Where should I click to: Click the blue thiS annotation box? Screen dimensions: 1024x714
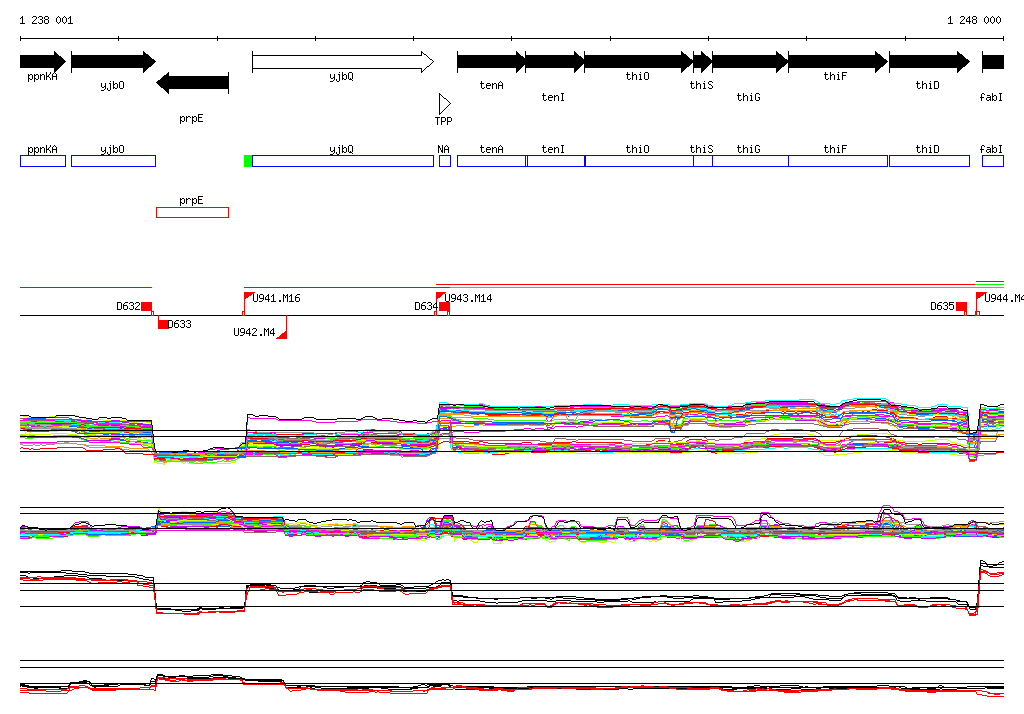[x=703, y=161]
